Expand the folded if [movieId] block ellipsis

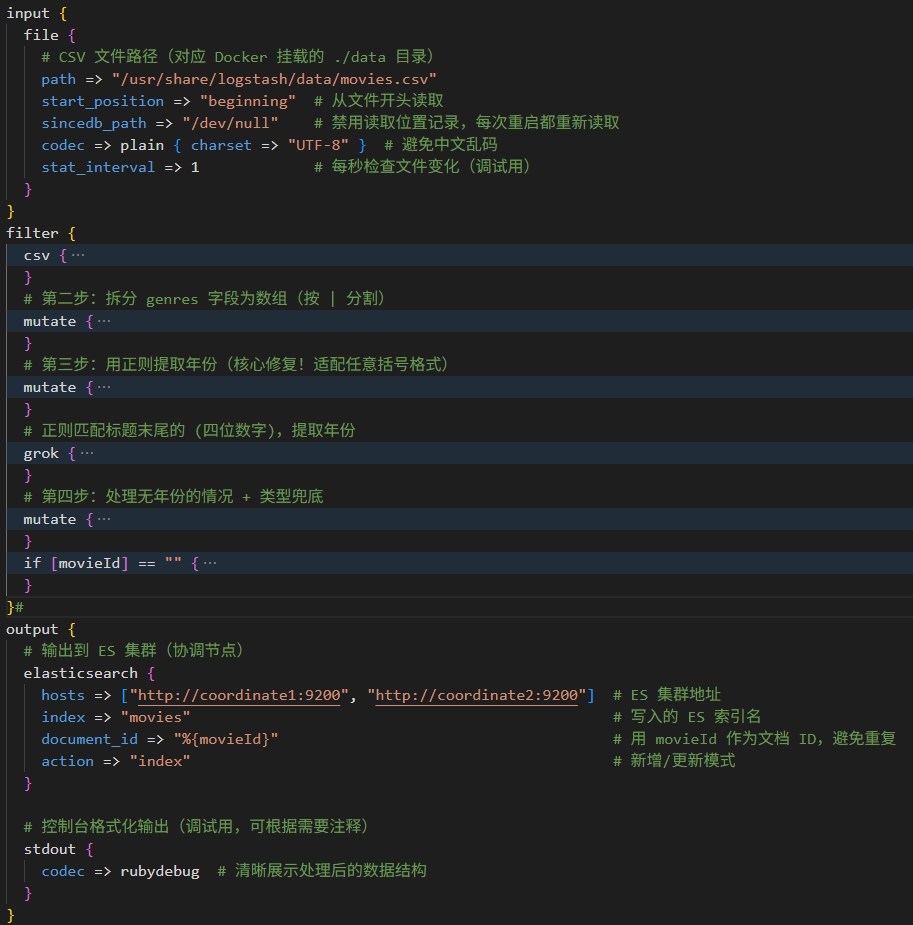point(209,563)
